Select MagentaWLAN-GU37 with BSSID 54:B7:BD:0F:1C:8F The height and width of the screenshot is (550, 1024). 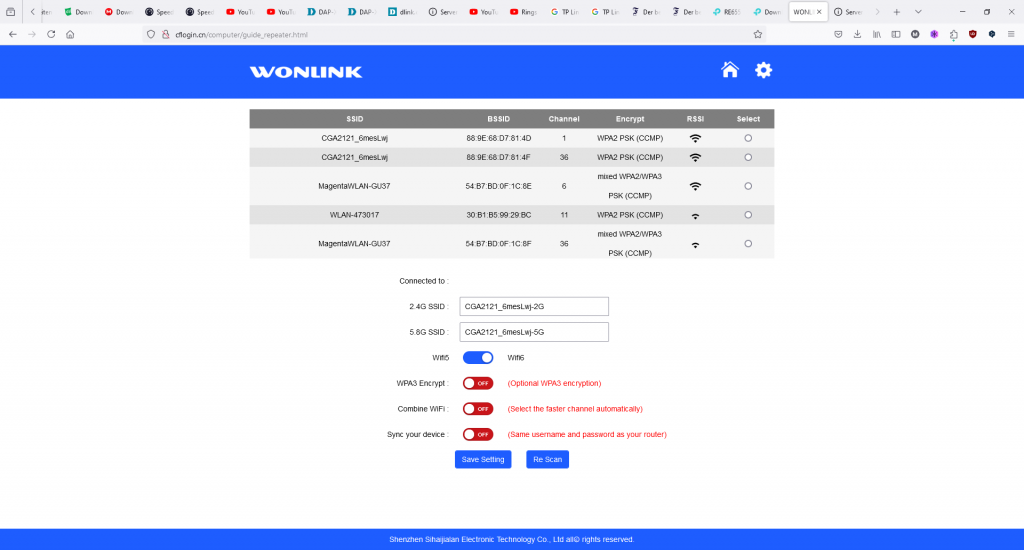point(748,244)
